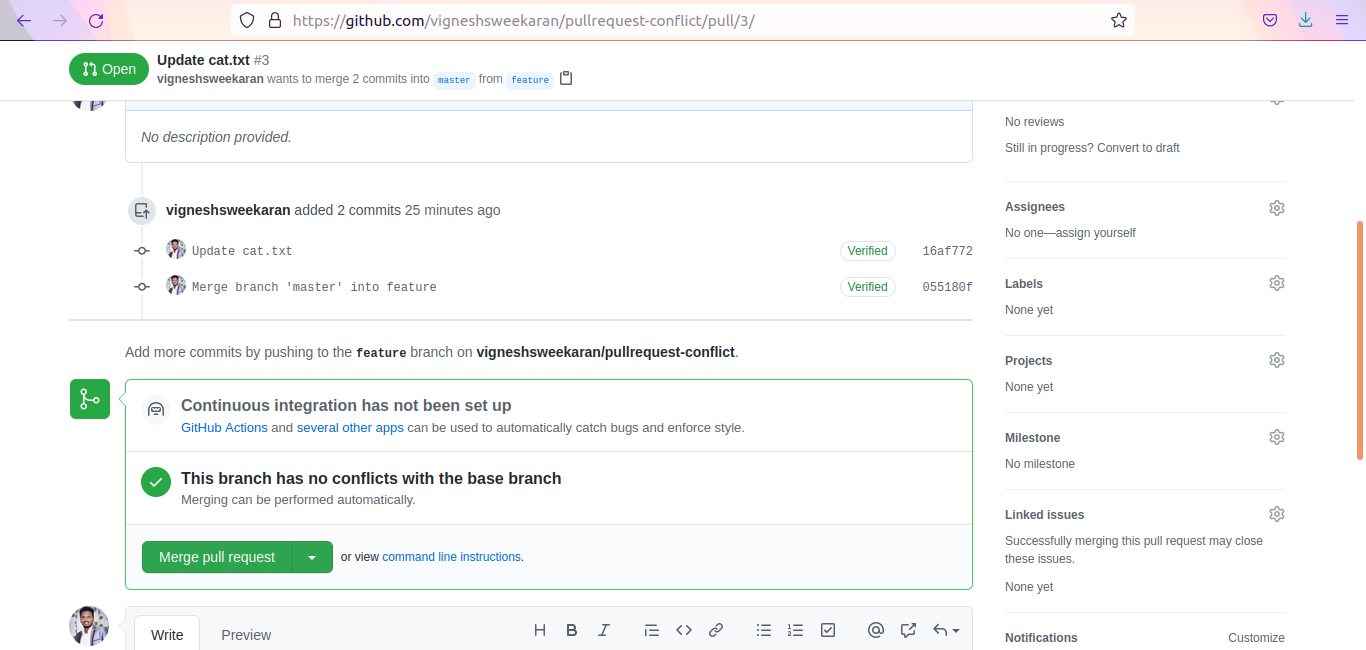The width and height of the screenshot is (1366, 650).
Task: Bookmark this page with the star icon
Action: [x=1119, y=20]
